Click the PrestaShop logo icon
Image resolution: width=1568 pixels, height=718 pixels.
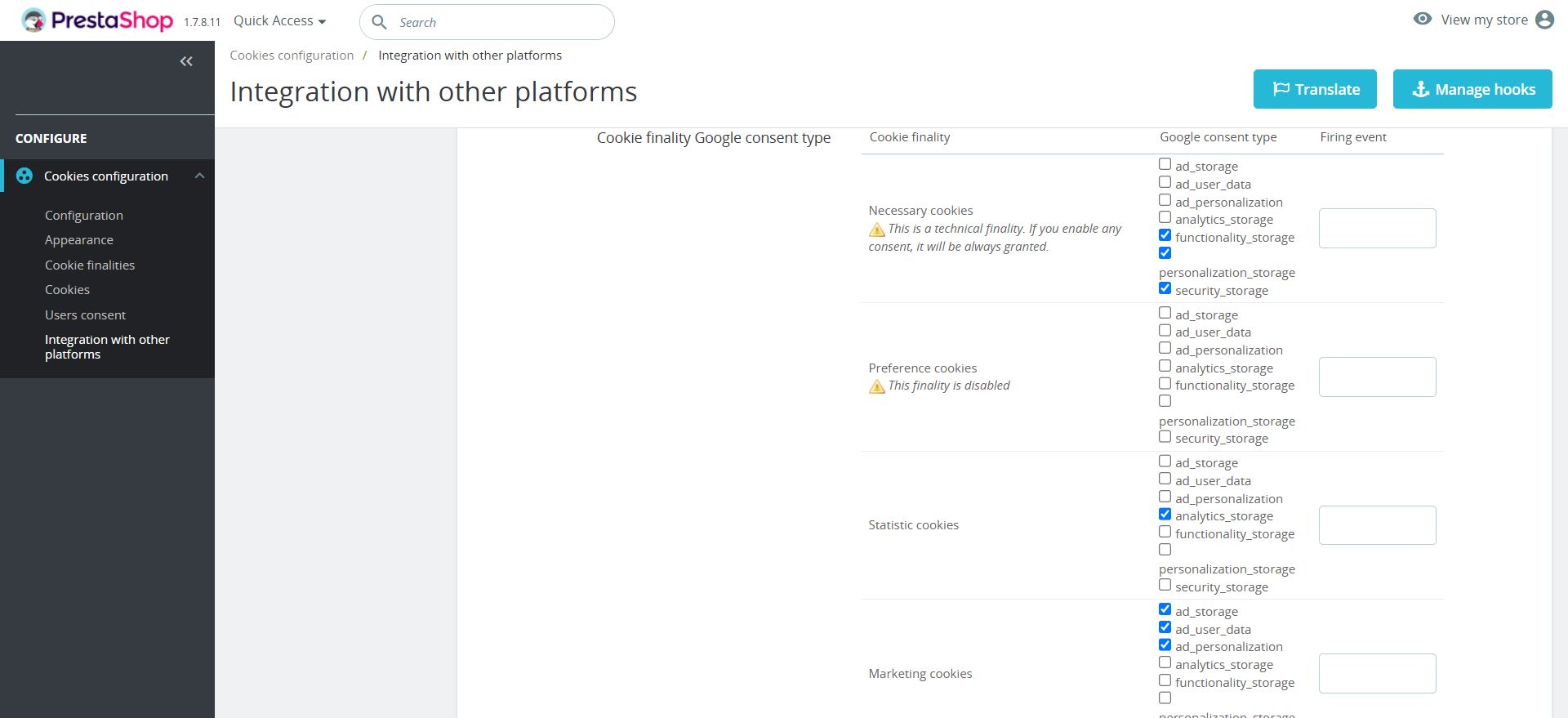point(33,20)
